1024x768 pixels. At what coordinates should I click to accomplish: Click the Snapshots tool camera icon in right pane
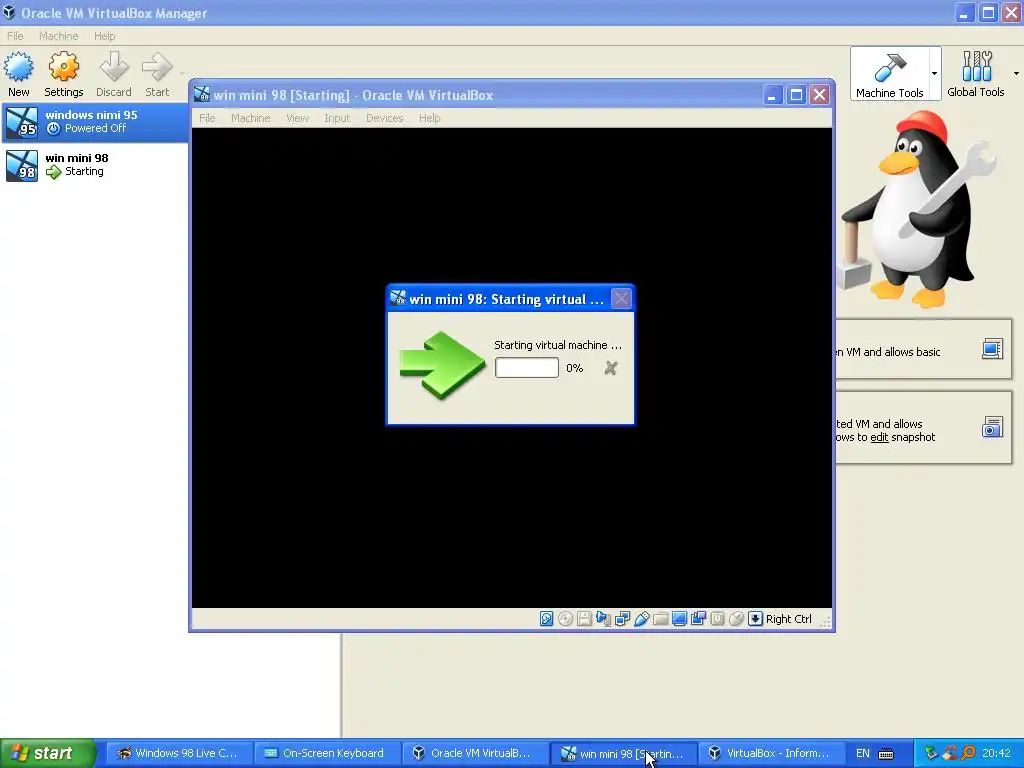tap(992, 427)
